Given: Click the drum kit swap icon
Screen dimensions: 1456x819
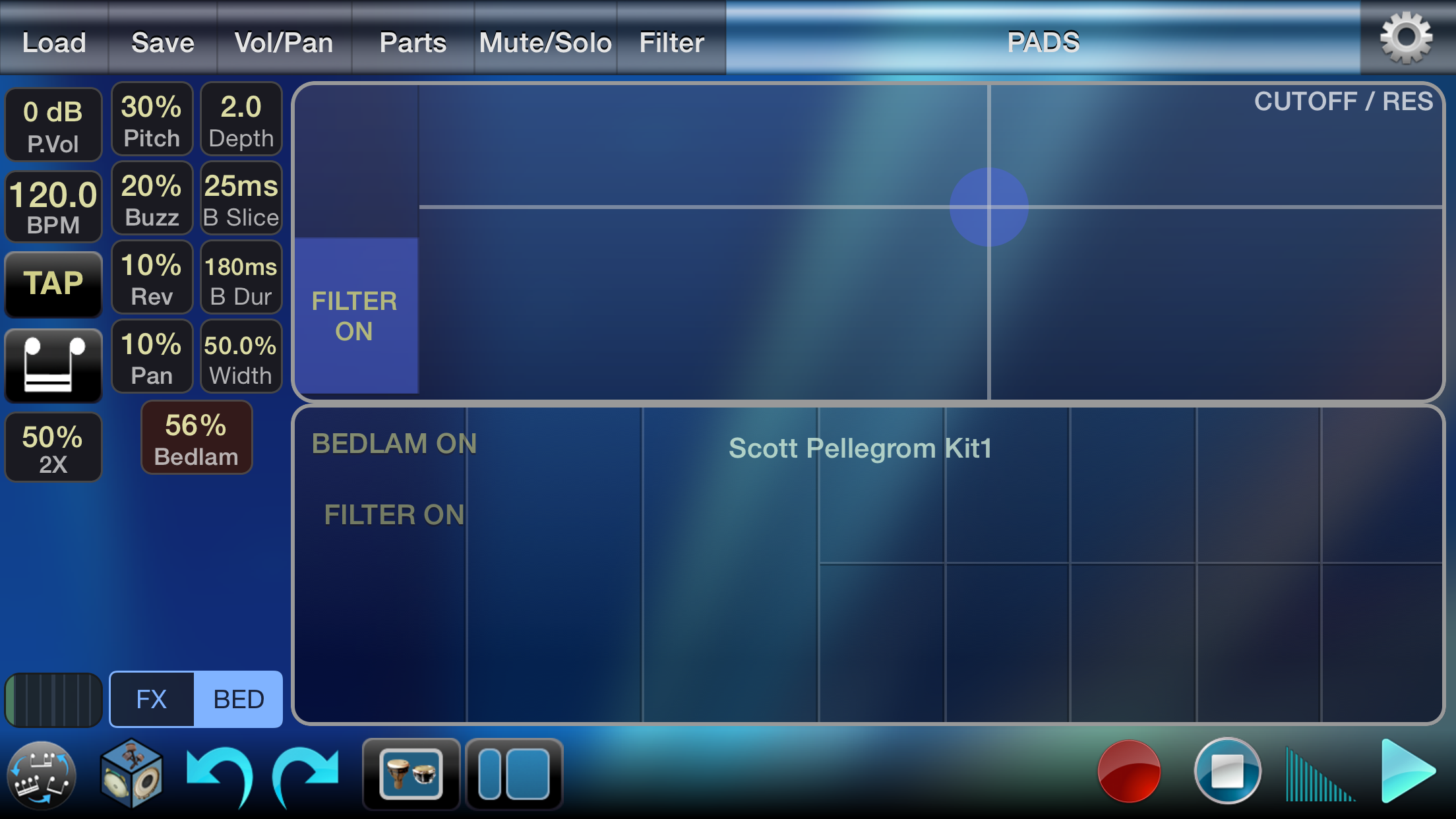Looking at the screenshot, I should [x=42, y=774].
